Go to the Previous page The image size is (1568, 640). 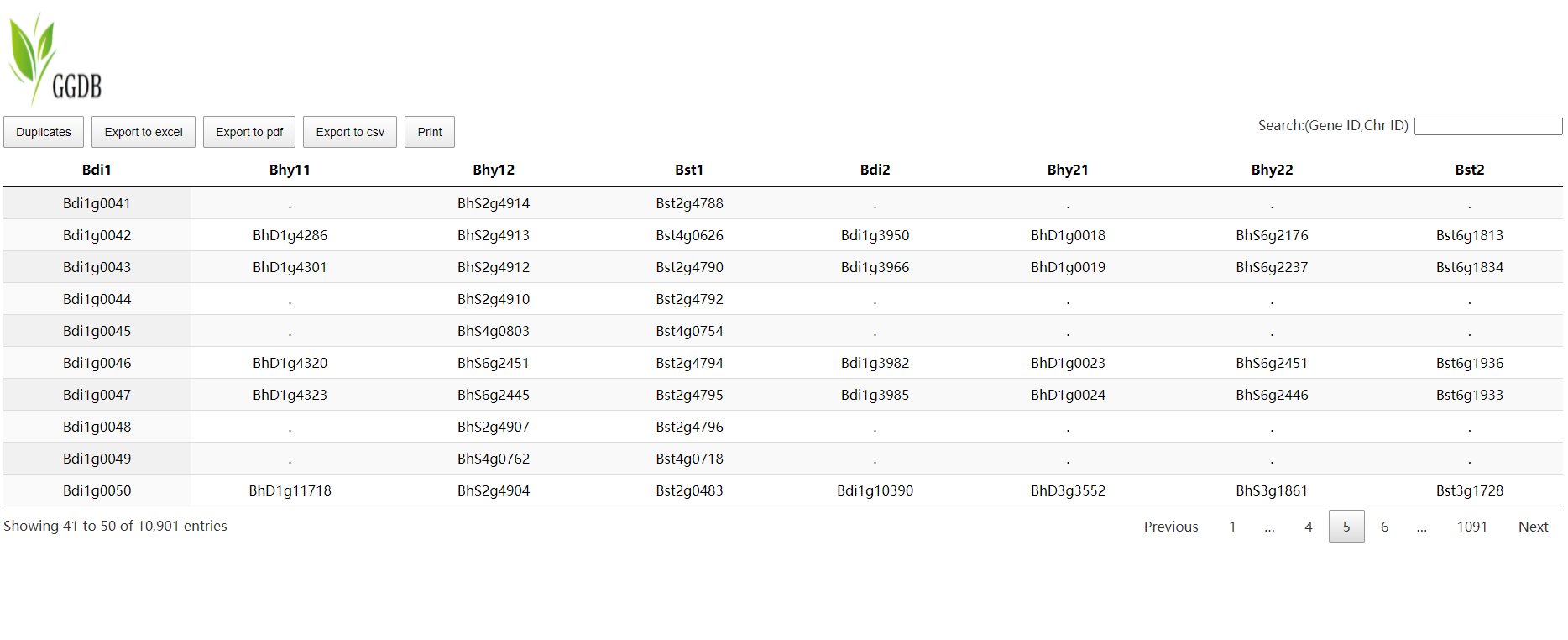[x=1170, y=527]
